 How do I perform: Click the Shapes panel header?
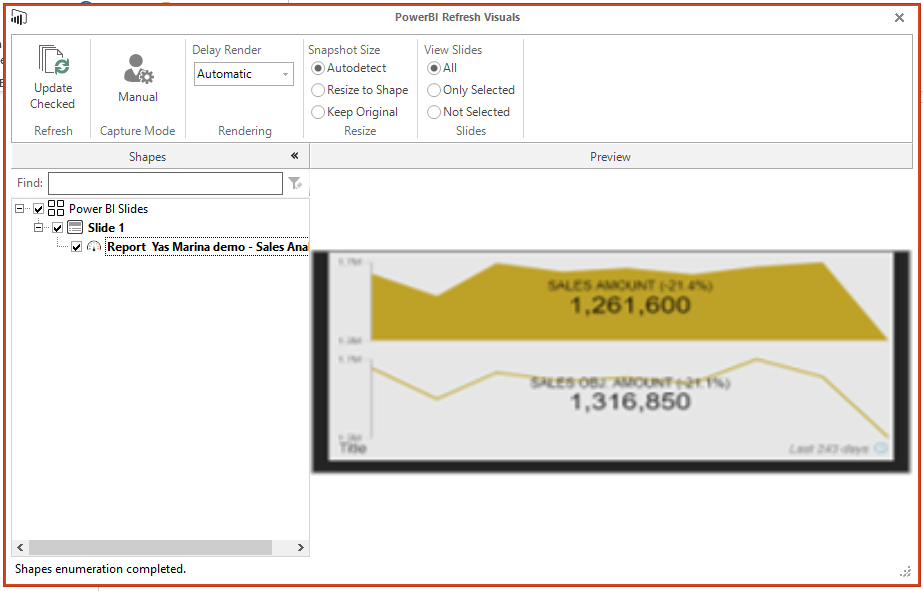147,156
